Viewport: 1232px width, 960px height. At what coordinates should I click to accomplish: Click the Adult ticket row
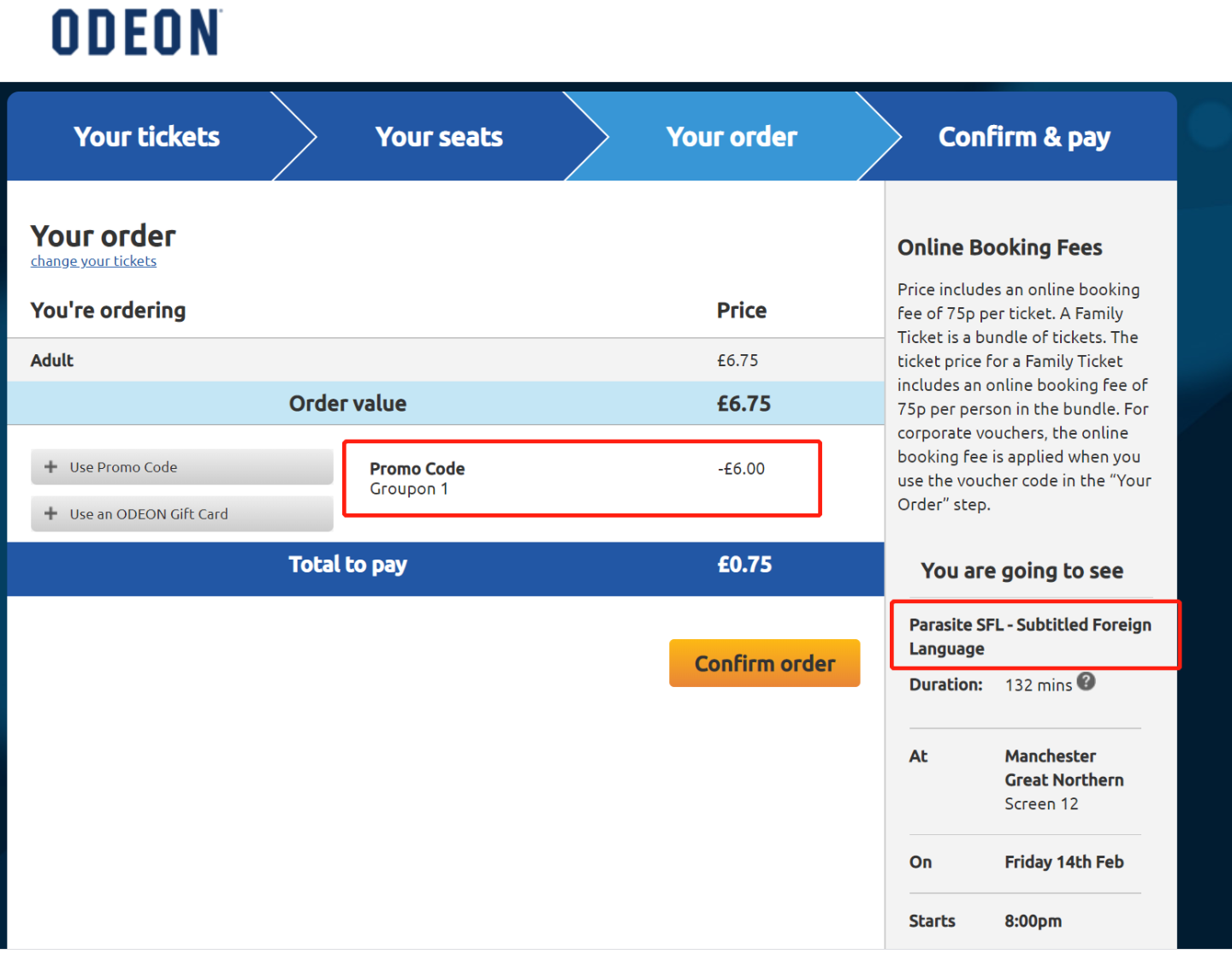(x=445, y=360)
